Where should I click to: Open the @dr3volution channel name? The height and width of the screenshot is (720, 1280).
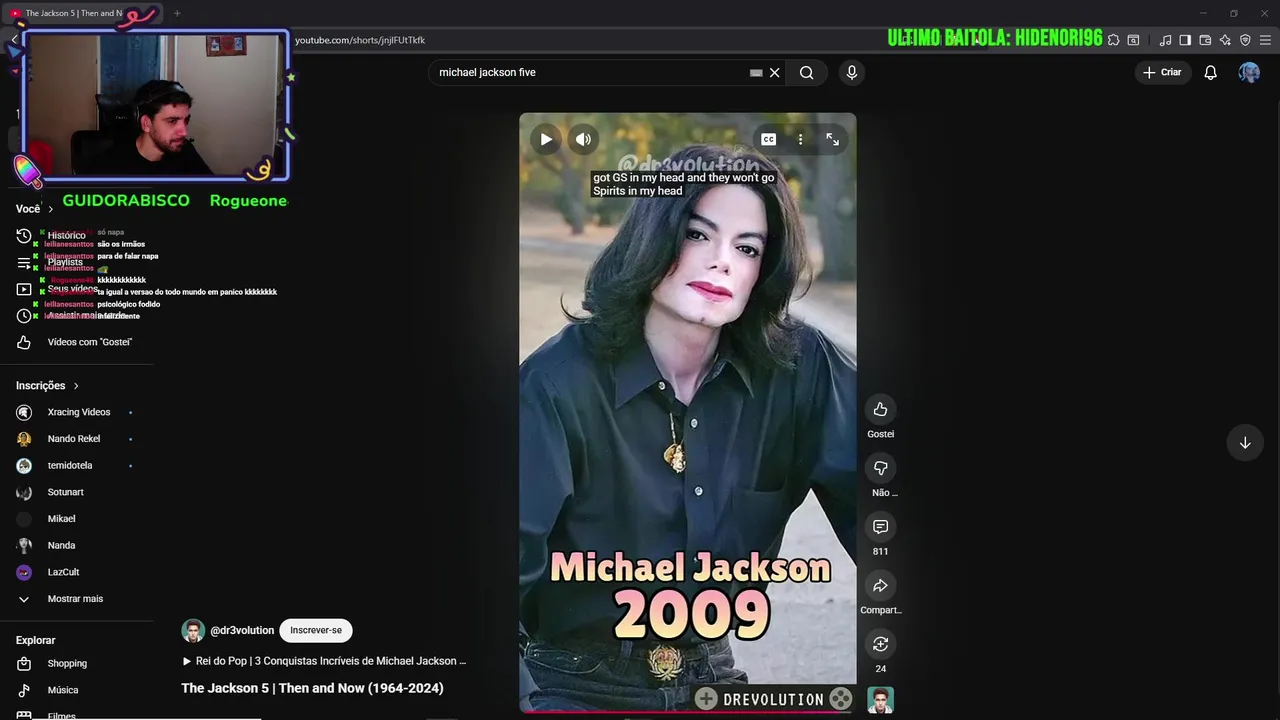click(x=242, y=630)
